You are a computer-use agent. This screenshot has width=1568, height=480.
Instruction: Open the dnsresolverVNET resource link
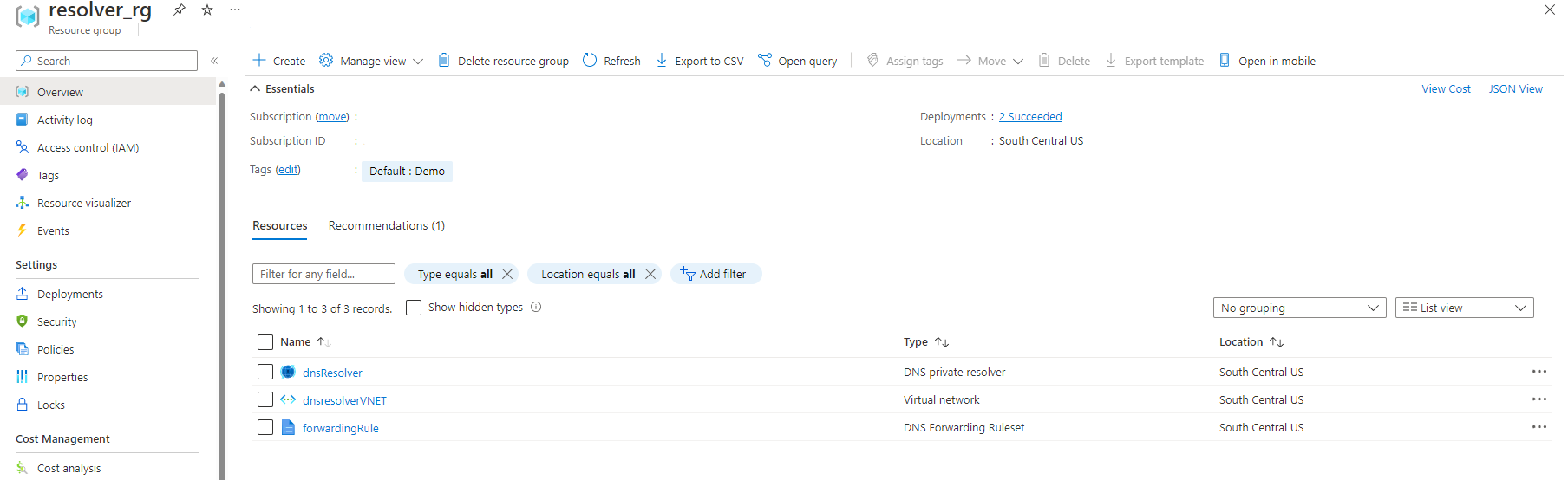coord(344,400)
